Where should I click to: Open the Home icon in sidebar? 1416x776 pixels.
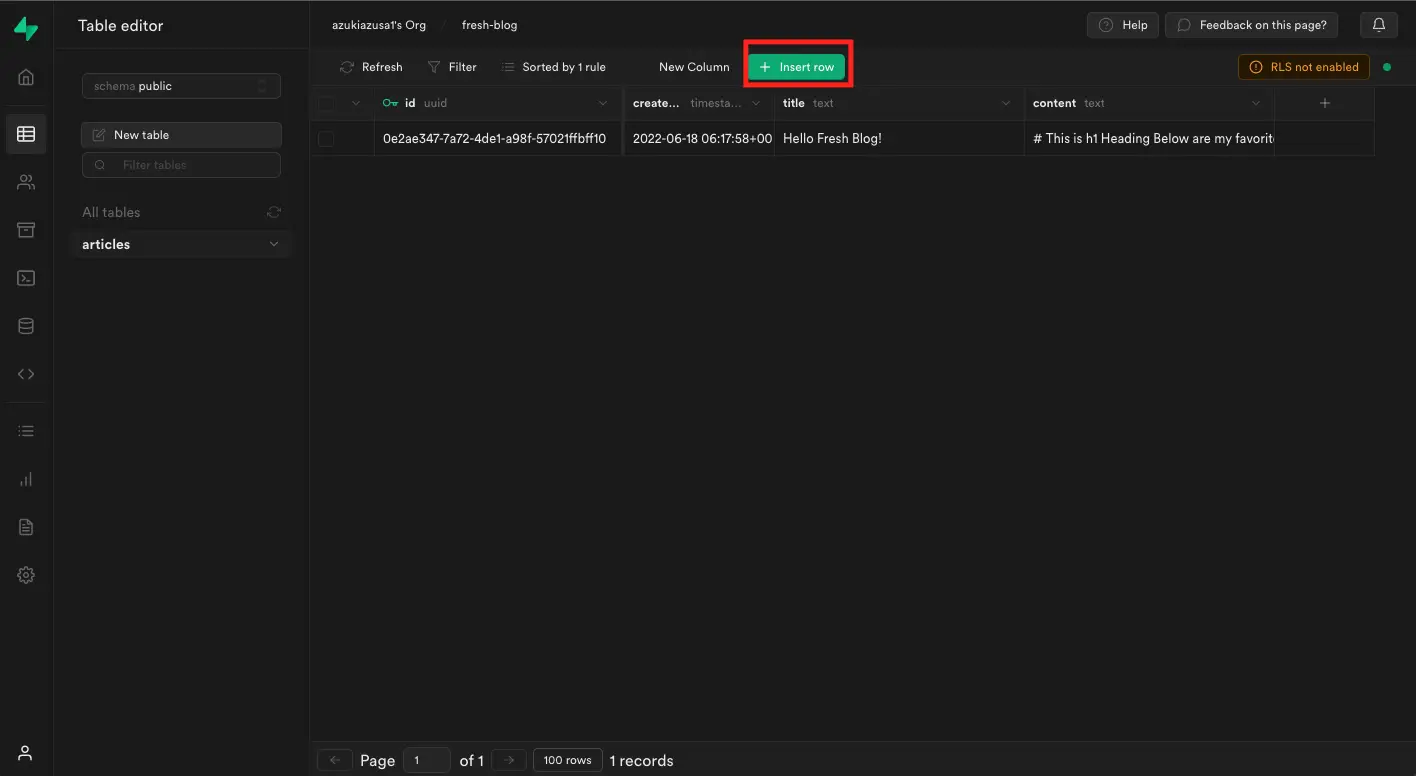(26, 77)
